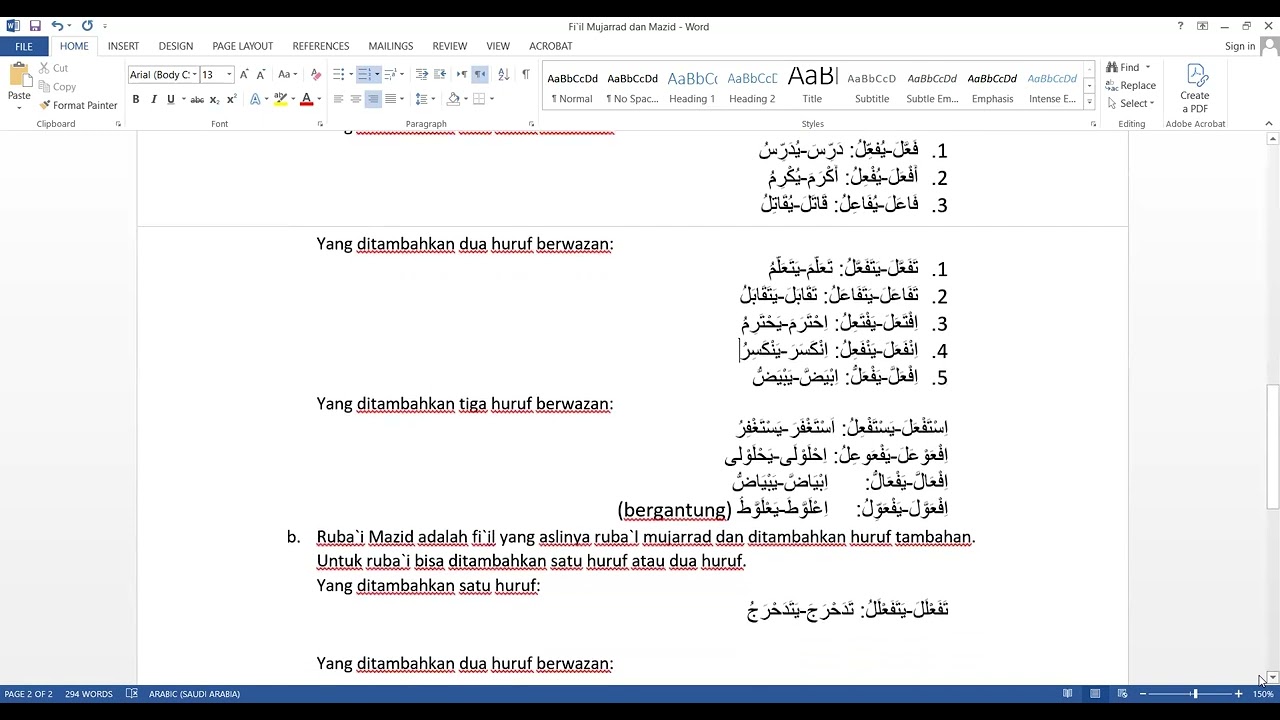The width and height of the screenshot is (1280, 720).
Task: Switch to PAGE LAYOUT tab
Action: 243,46
